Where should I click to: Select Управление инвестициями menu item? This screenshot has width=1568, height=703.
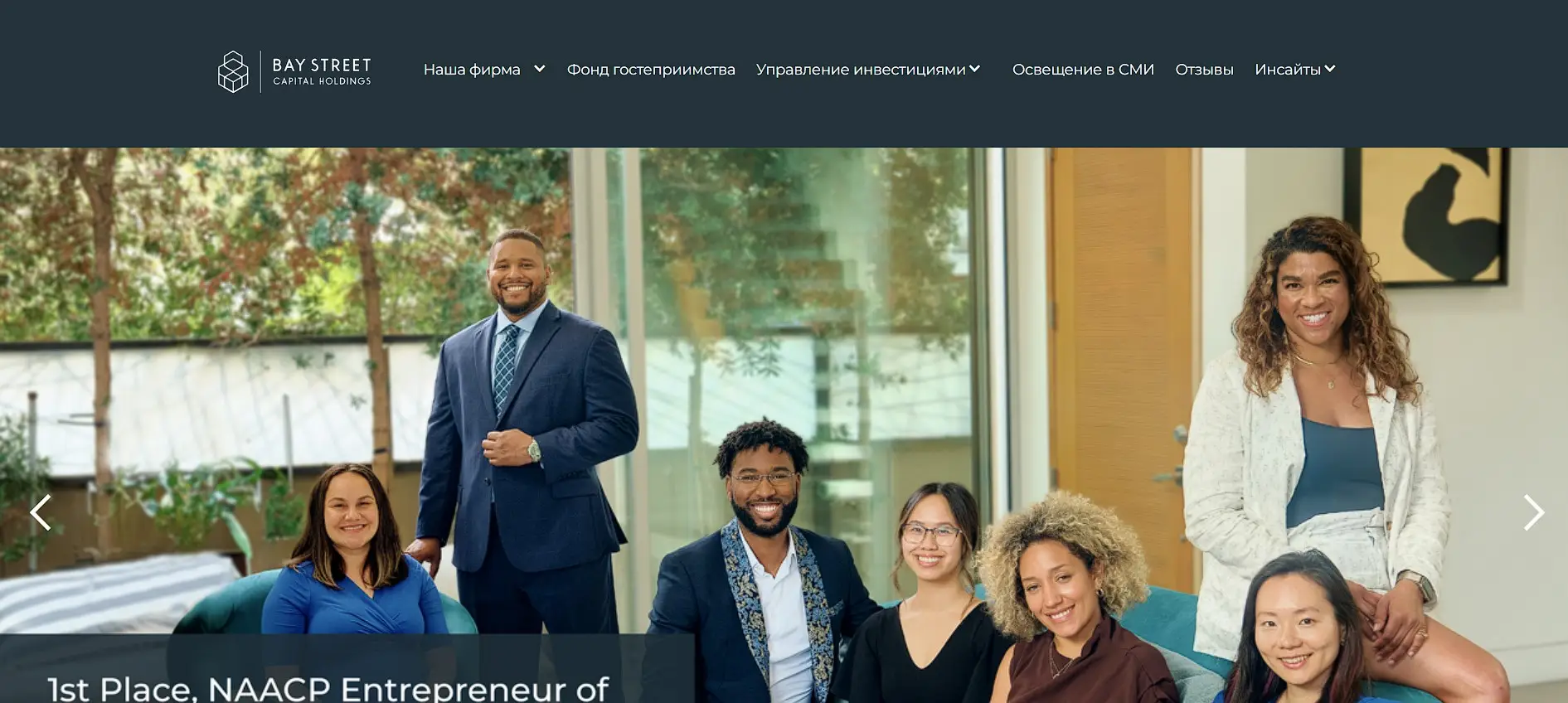861,70
